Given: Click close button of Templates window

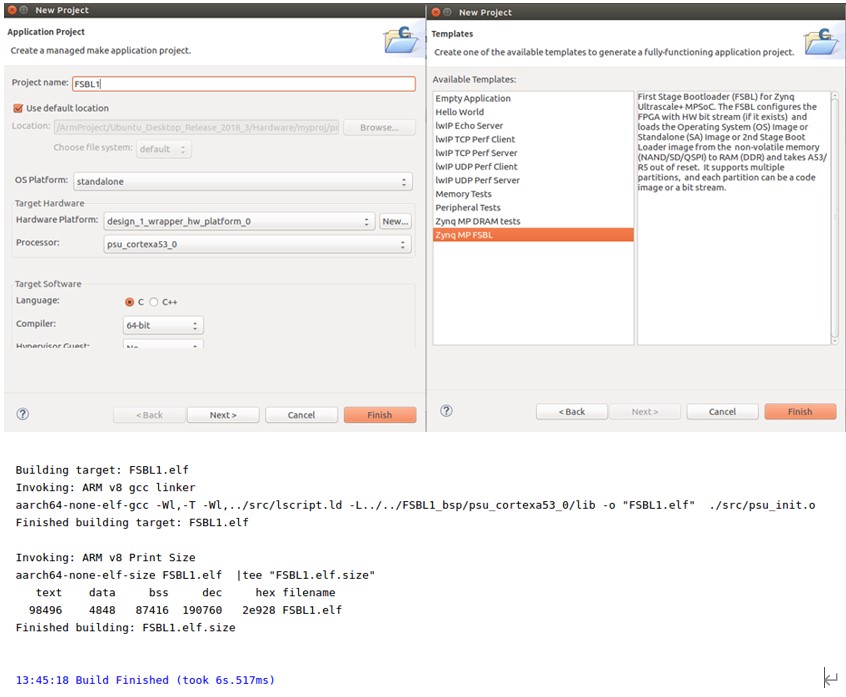Looking at the screenshot, I should [436, 12].
